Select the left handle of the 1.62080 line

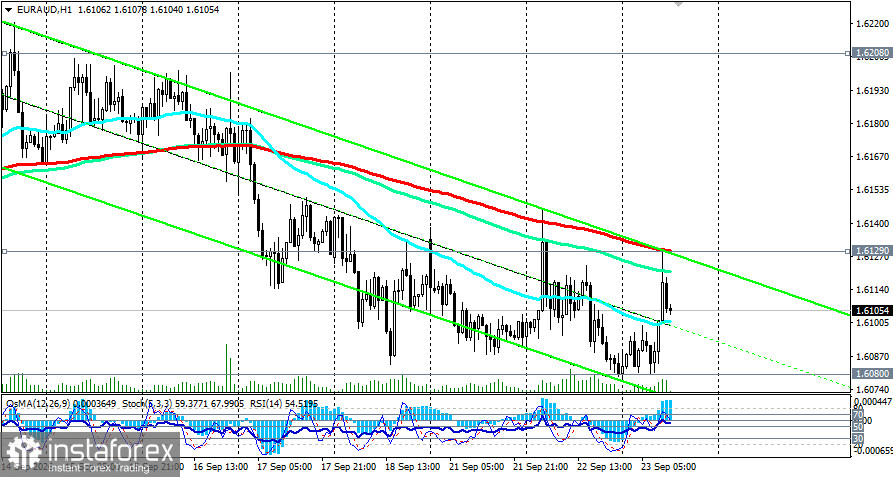click(3, 54)
